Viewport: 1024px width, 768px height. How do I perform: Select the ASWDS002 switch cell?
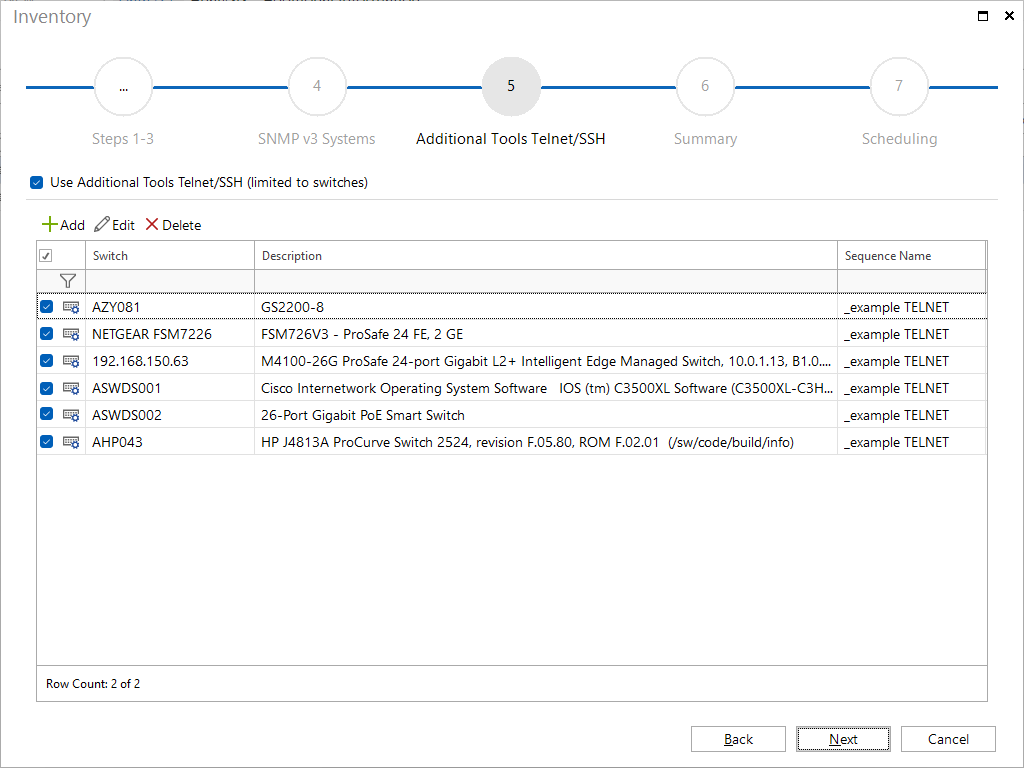(170, 415)
